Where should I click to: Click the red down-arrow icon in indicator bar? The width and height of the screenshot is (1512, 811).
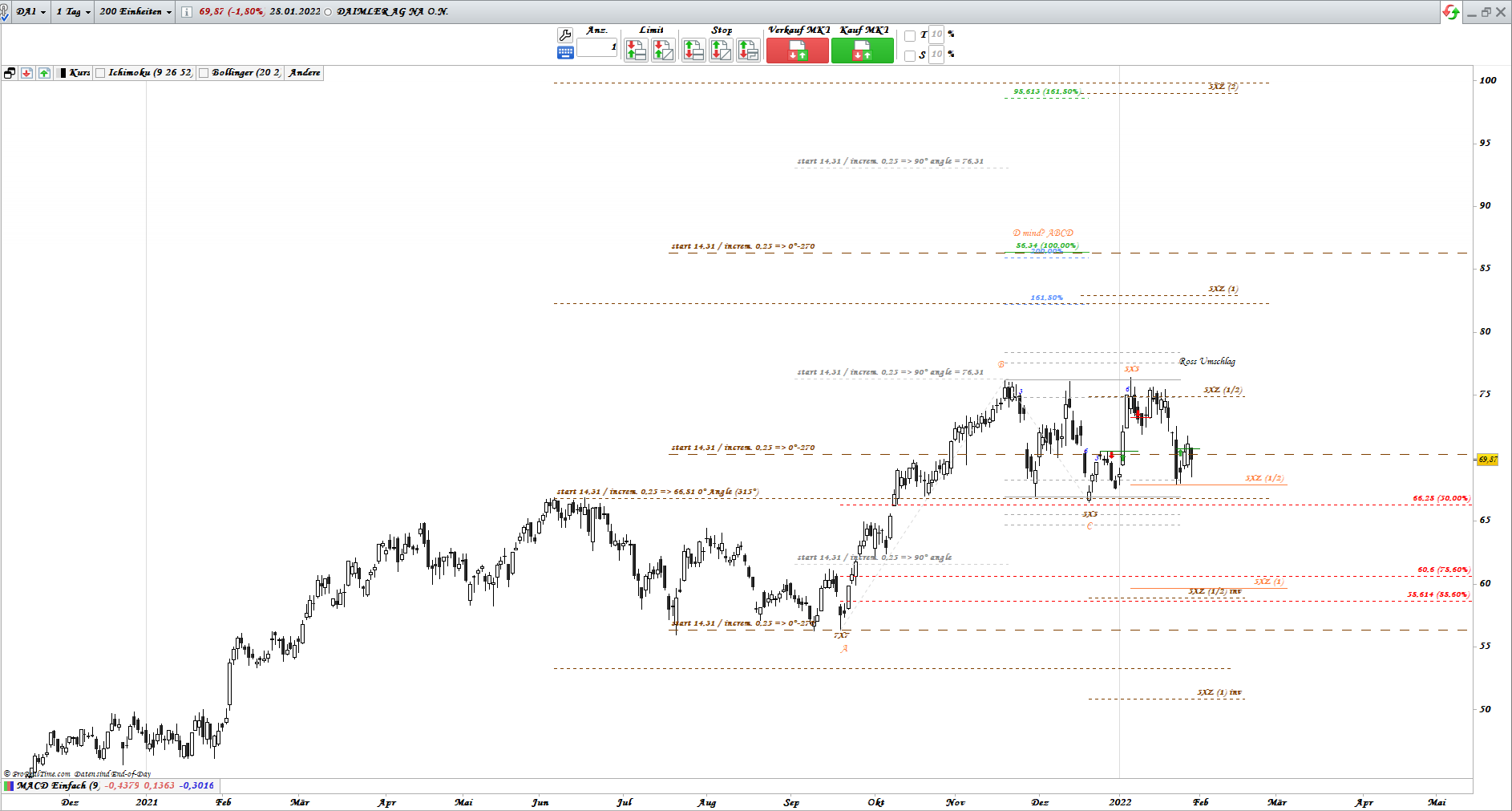[26, 73]
